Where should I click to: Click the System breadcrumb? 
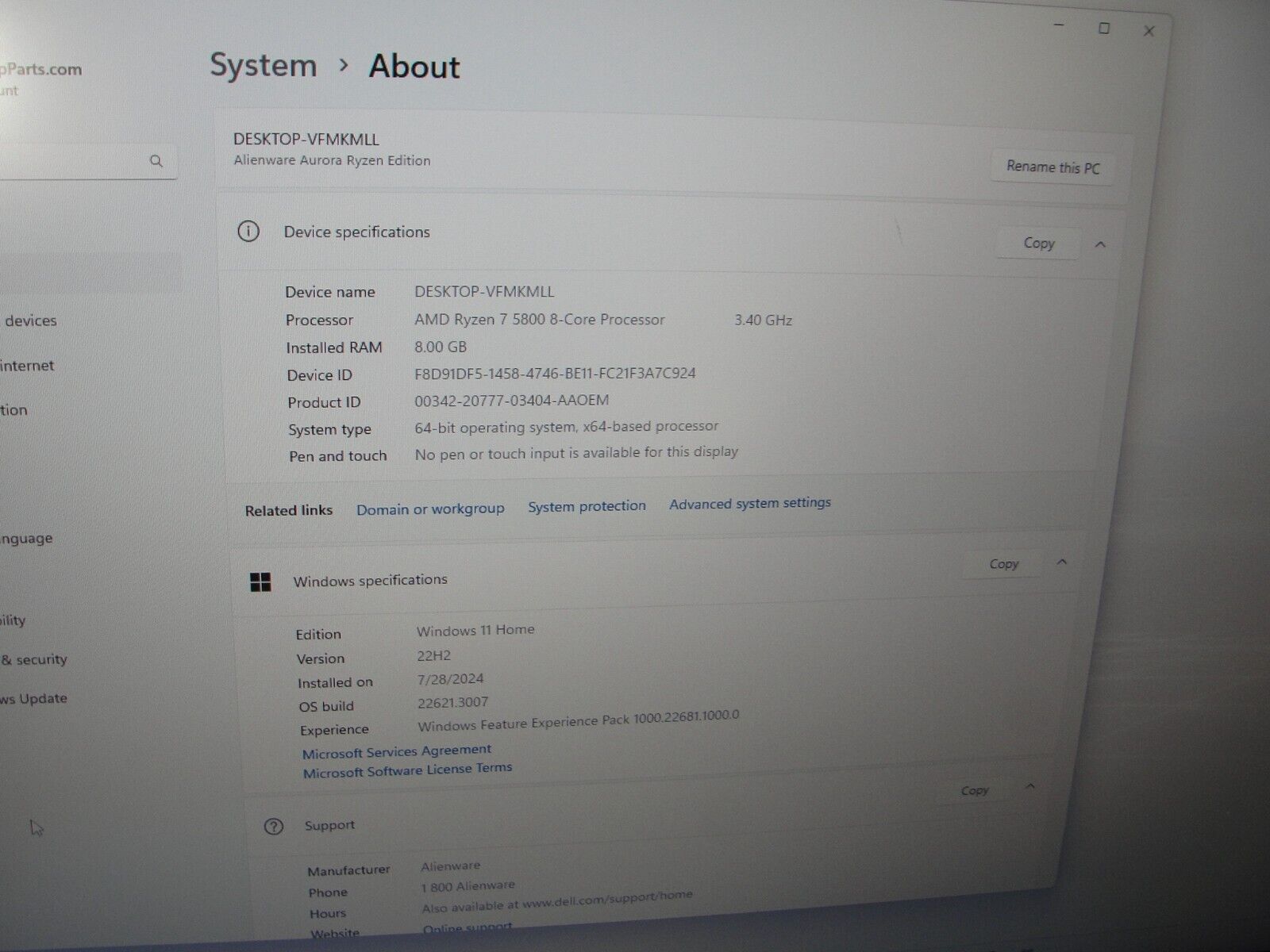click(264, 65)
